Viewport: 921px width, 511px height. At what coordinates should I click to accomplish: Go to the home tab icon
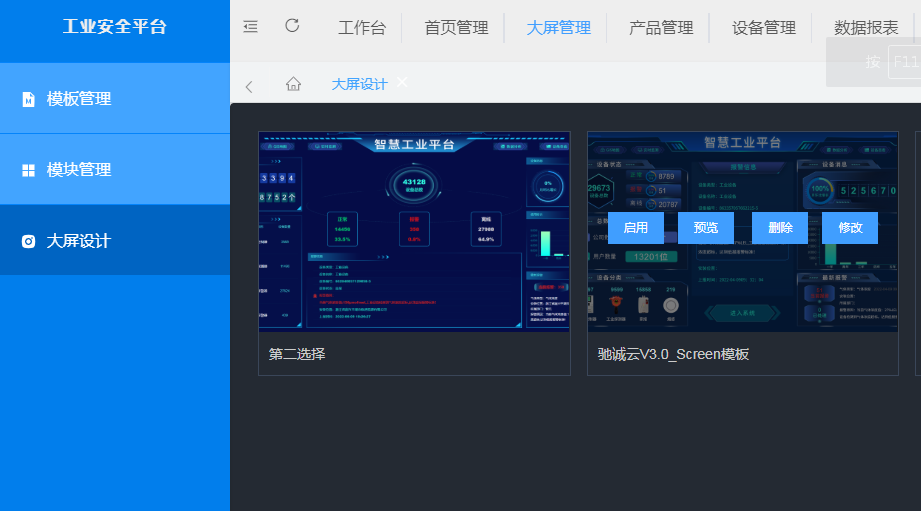293,84
